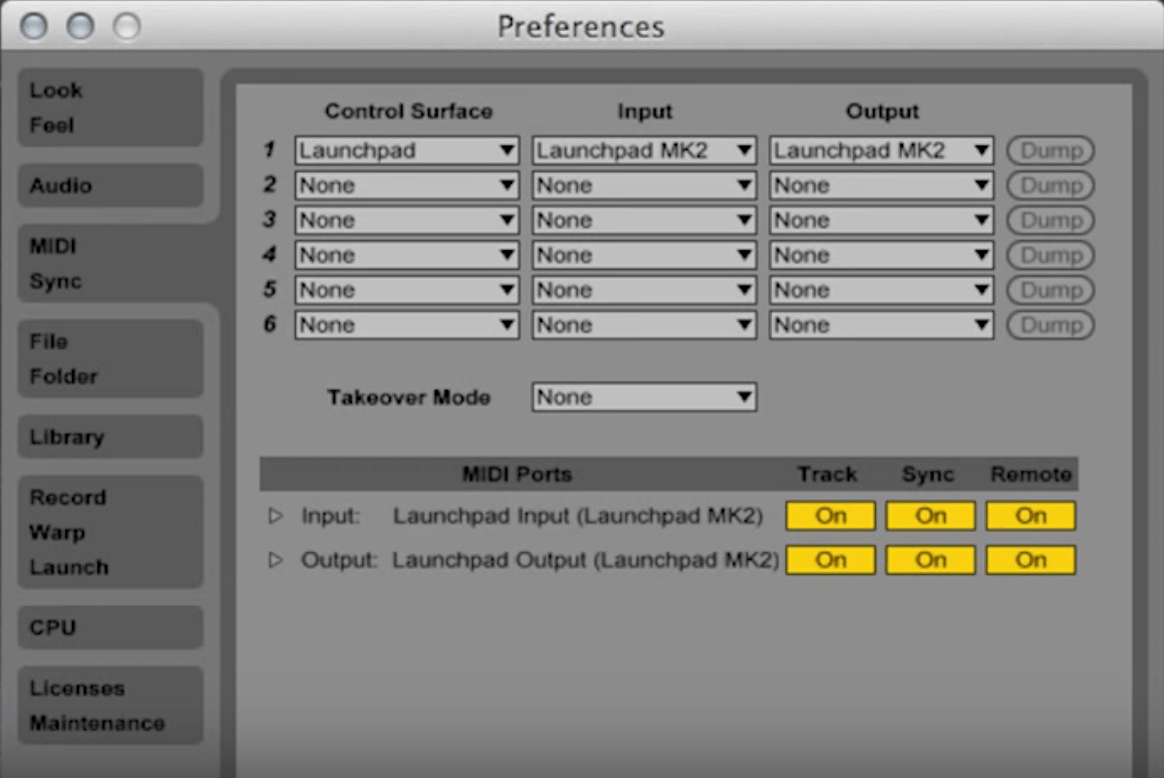This screenshot has width=1164, height=778.
Task: Click Dump button in row 5
Action: point(1050,290)
